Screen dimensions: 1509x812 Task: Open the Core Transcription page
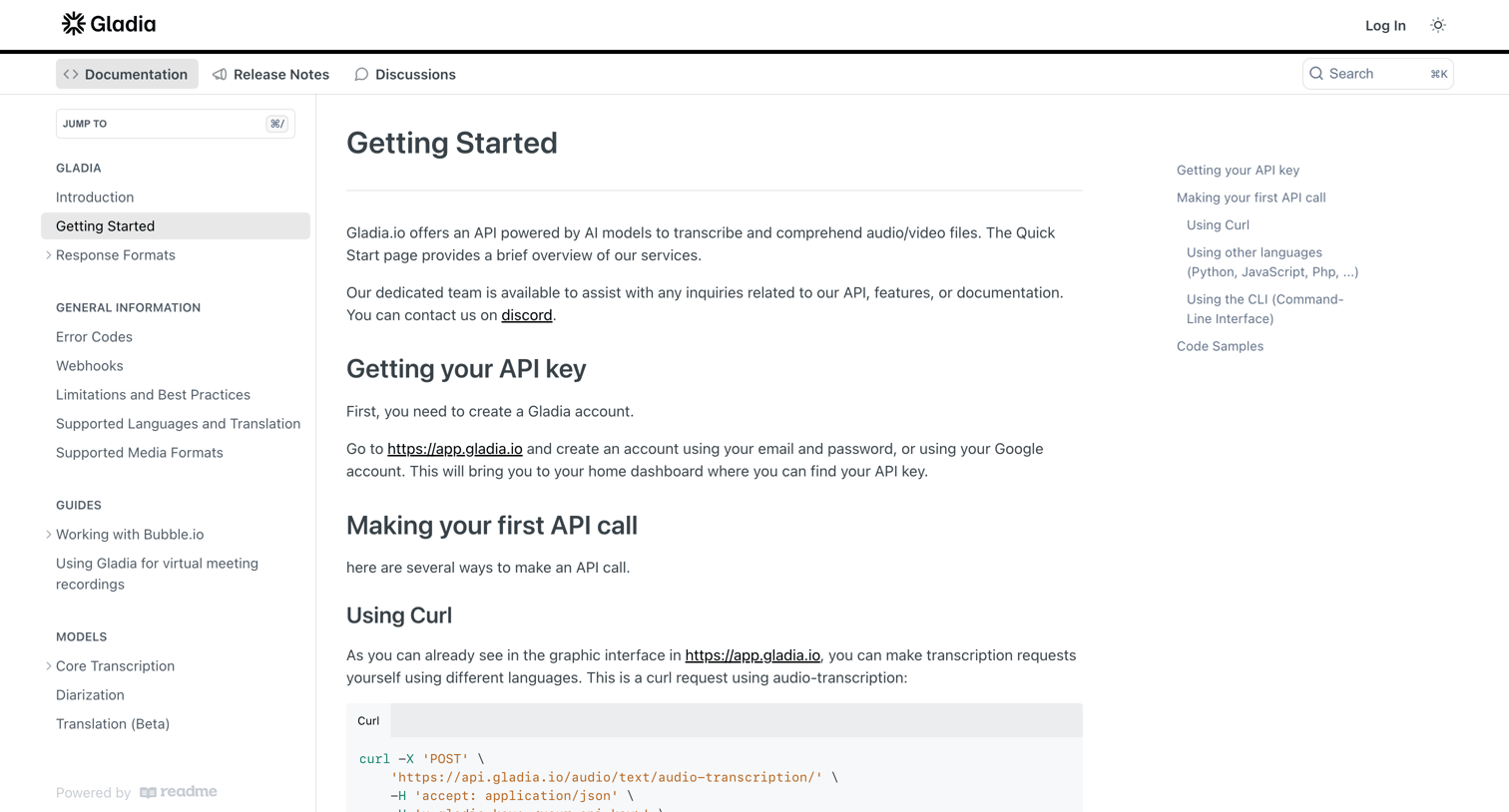[115, 666]
